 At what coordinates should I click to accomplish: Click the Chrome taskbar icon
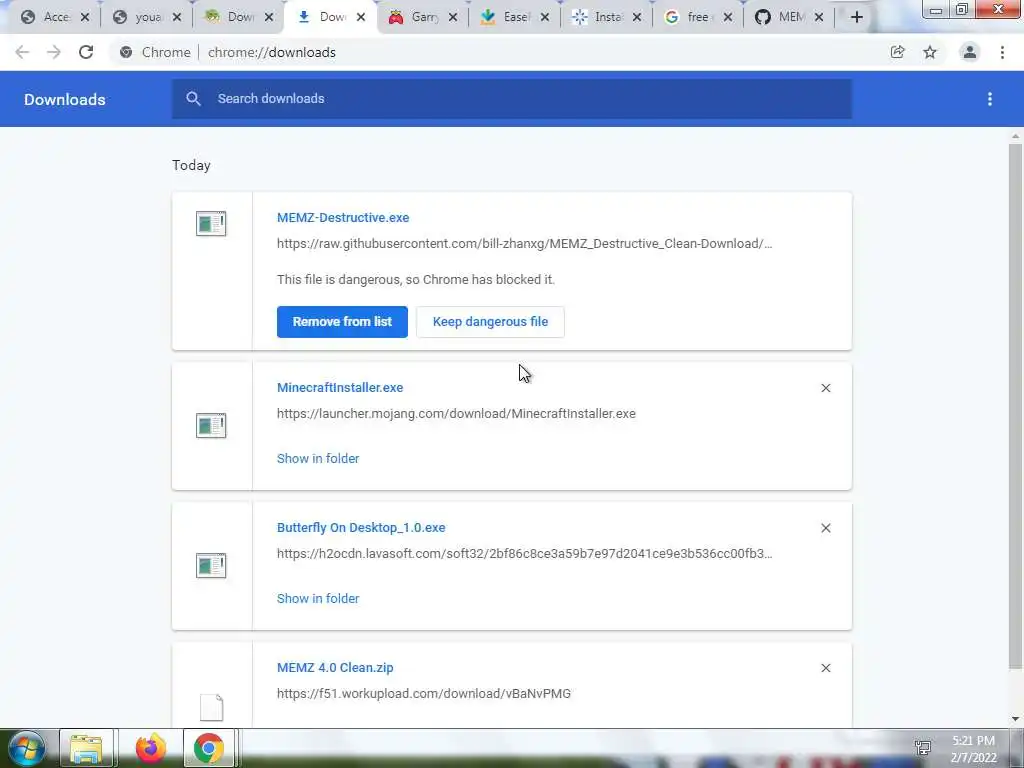click(x=208, y=748)
